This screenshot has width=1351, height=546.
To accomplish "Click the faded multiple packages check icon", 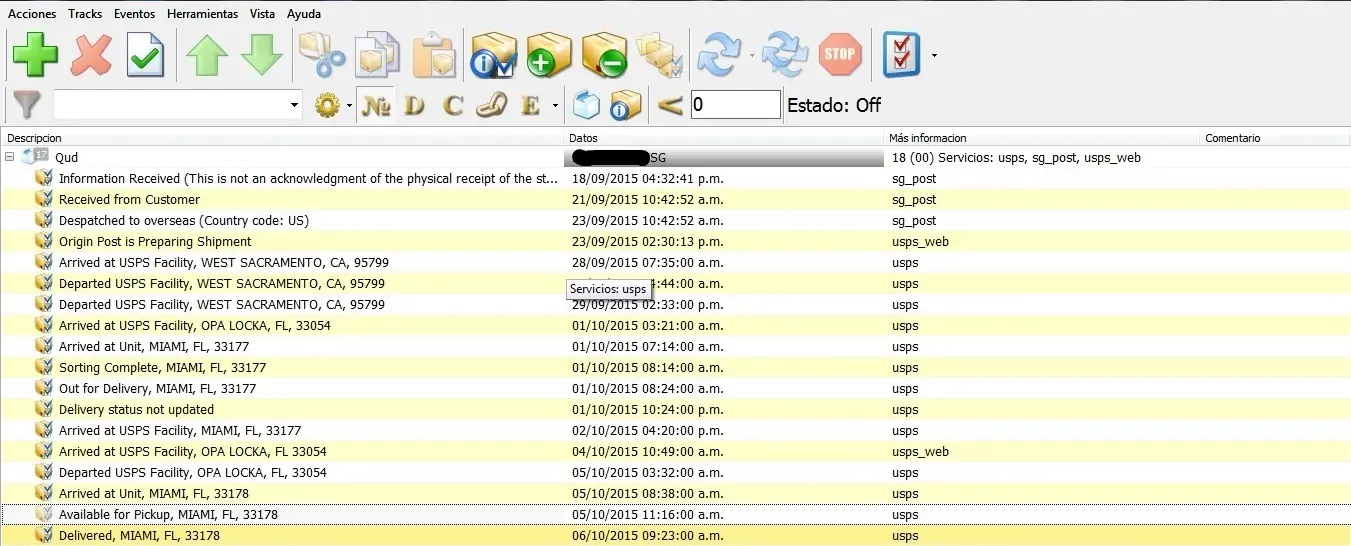I will pyautogui.click(x=659, y=54).
